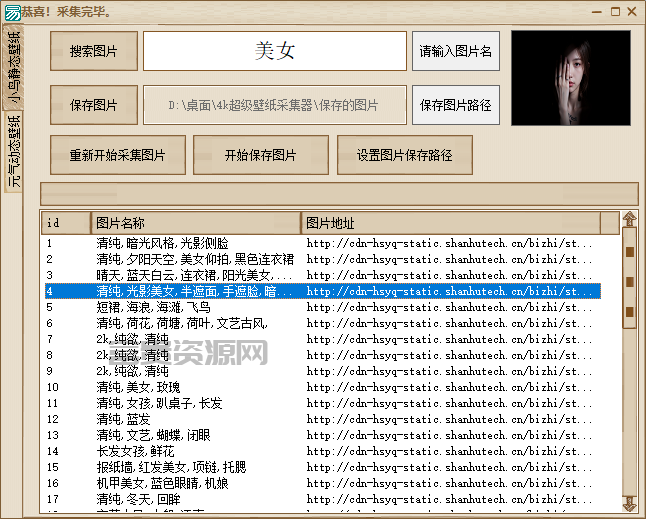
Task: Select row 报纸墙,红发美女,项链,托腮
Action: (323, 467)
